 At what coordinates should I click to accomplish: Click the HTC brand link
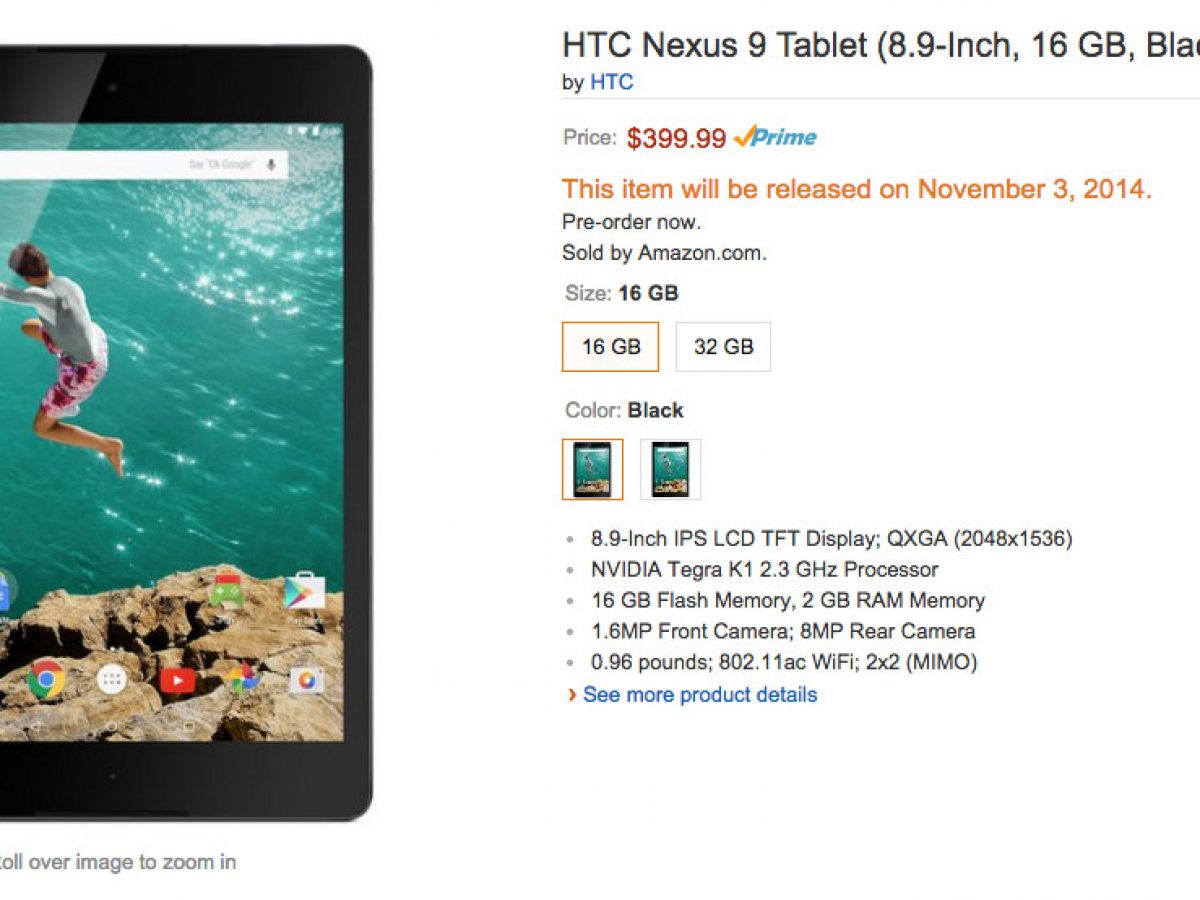point(611,82)
